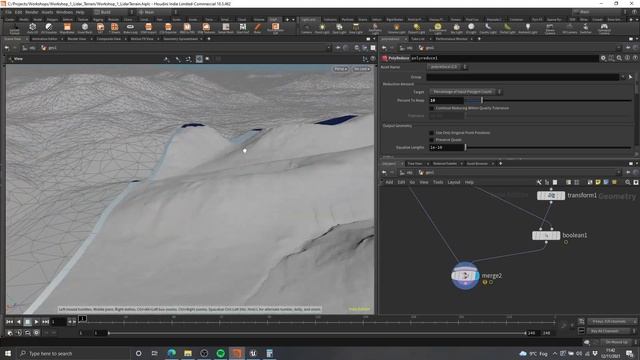
Task: Open the Render menu
Action: point(32,12)
